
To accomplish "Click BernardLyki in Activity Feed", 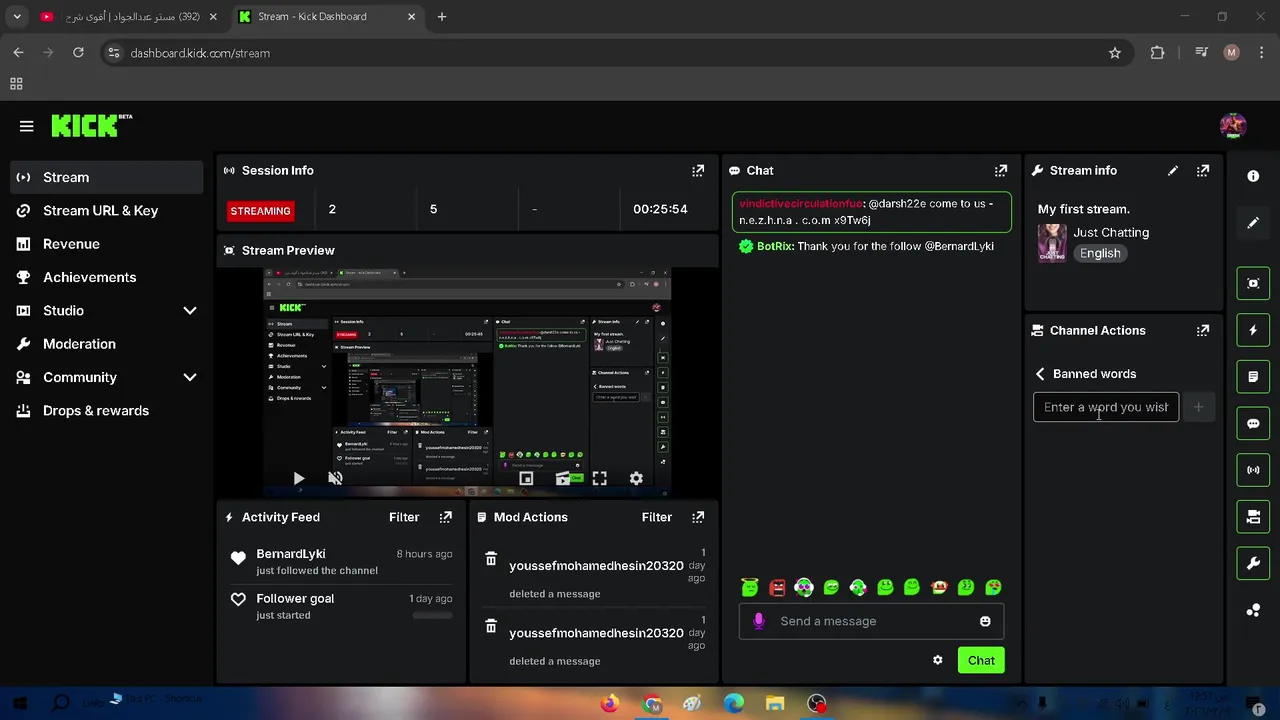I will click(x=291, y=554).
